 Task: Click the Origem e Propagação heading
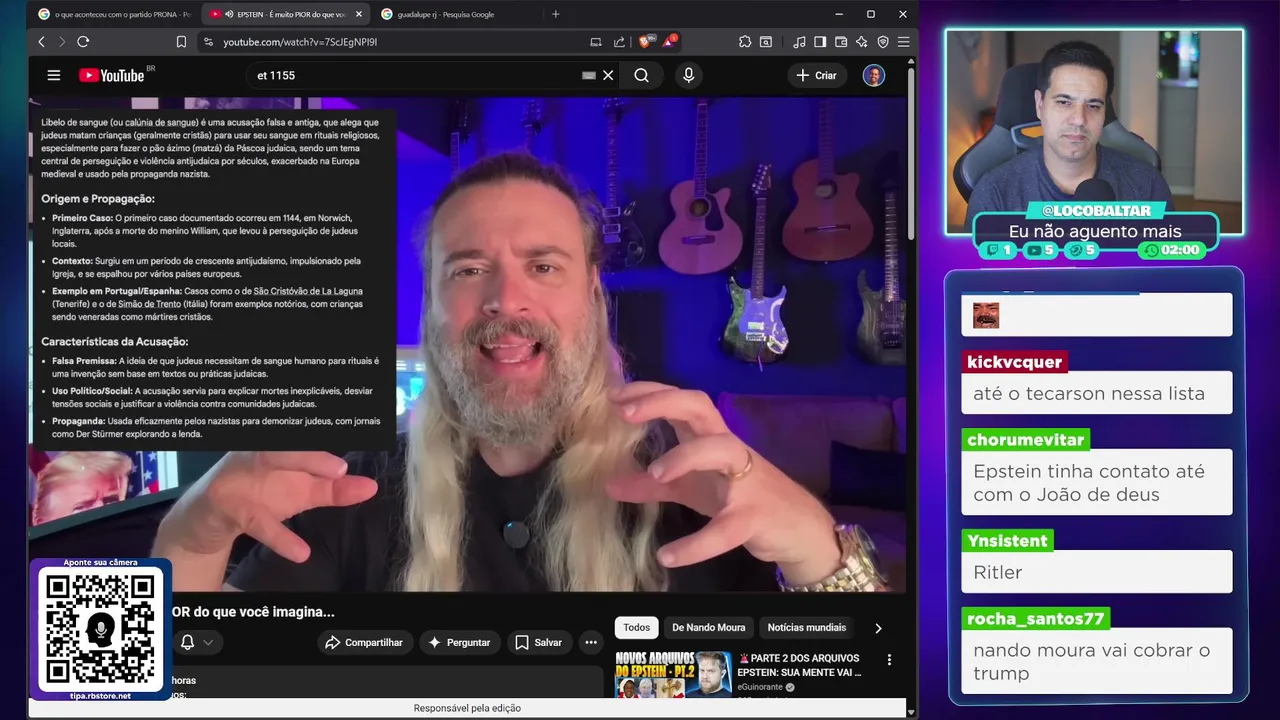pos(98,199)
